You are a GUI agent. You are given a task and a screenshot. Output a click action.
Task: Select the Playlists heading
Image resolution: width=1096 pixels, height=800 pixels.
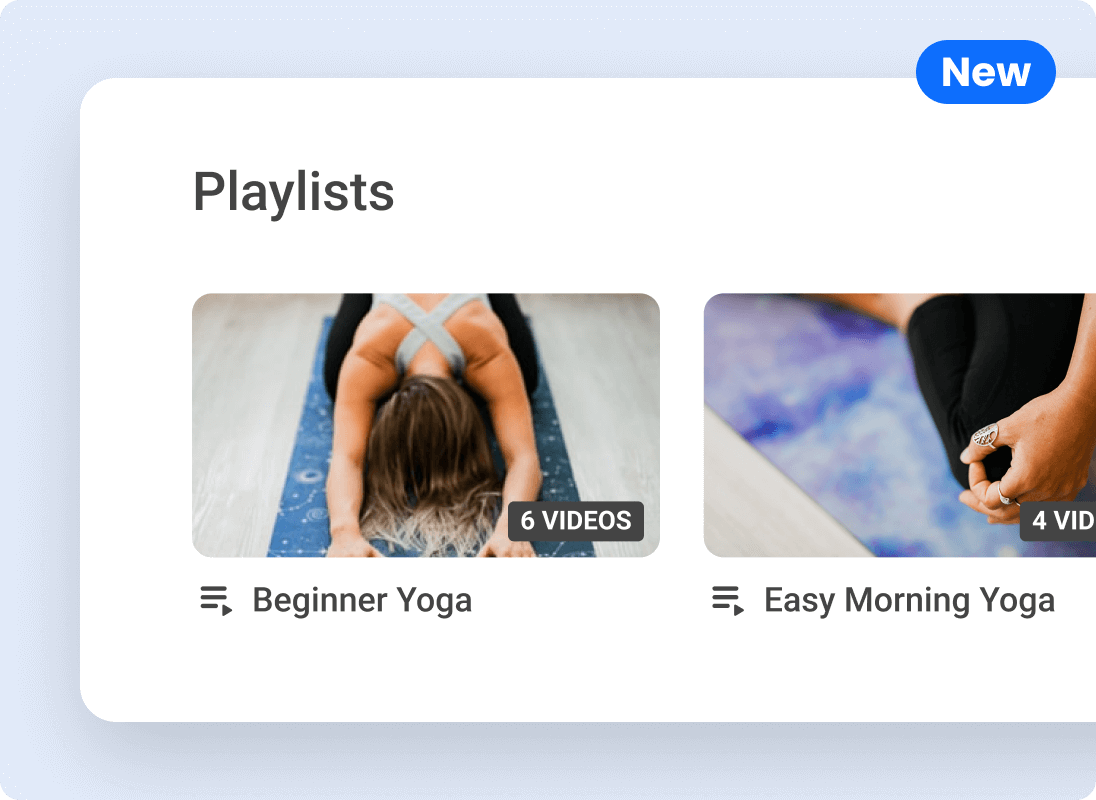(x=294, y=192)
